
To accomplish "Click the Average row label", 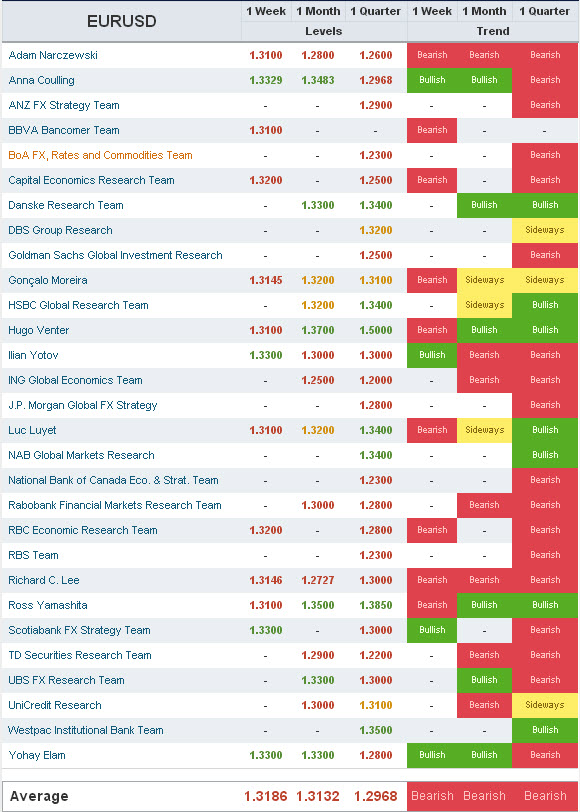I will coord(39,796).
